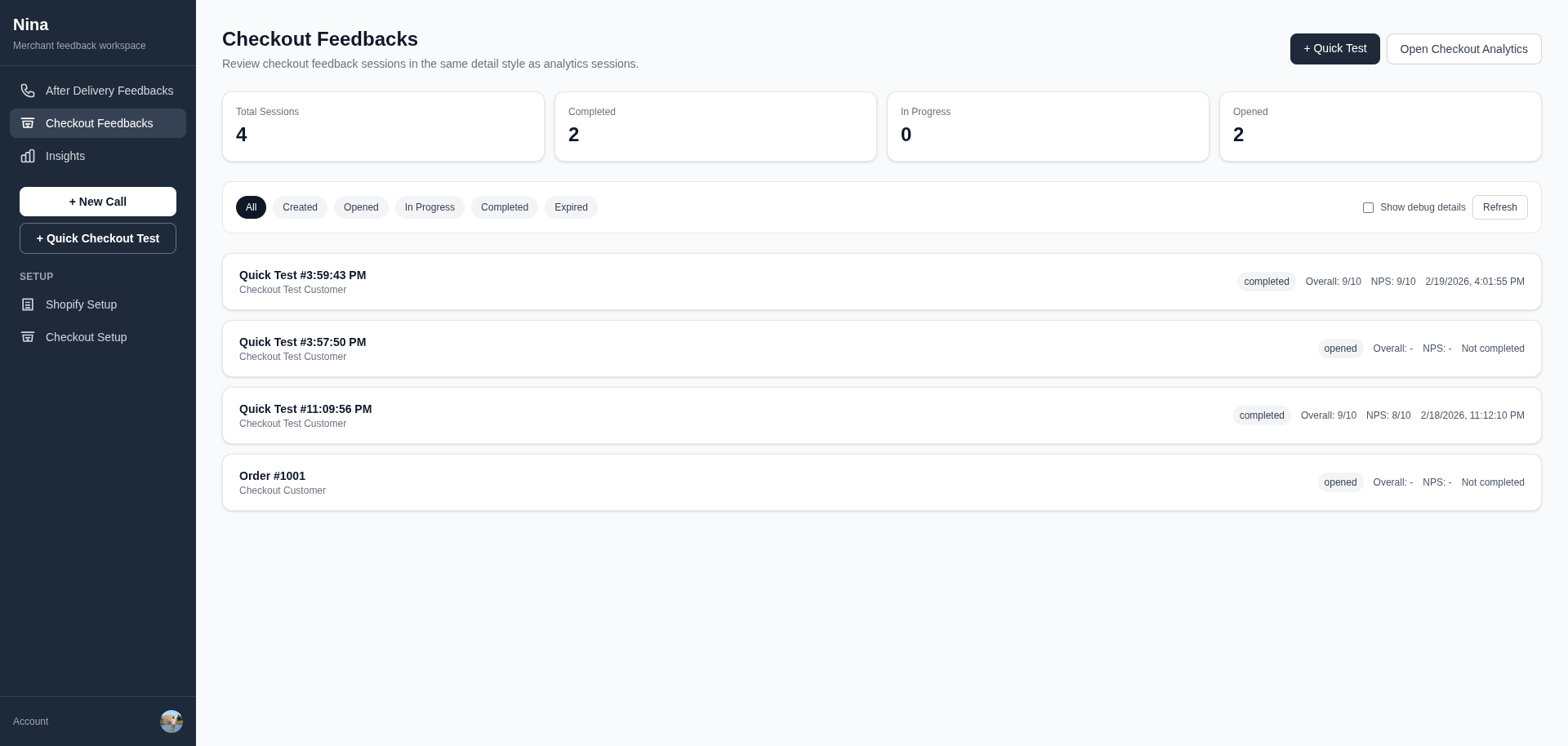Viewport: 1568px width, 746px height.
Task: Launch a Quick Checkout Test
Action: [x=97, y=238]
